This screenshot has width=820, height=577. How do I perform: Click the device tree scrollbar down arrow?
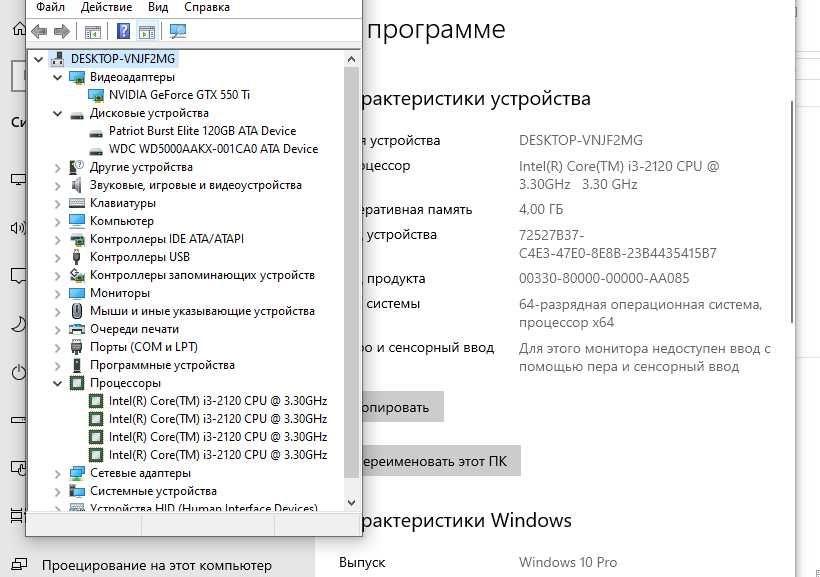coord(351,503)
